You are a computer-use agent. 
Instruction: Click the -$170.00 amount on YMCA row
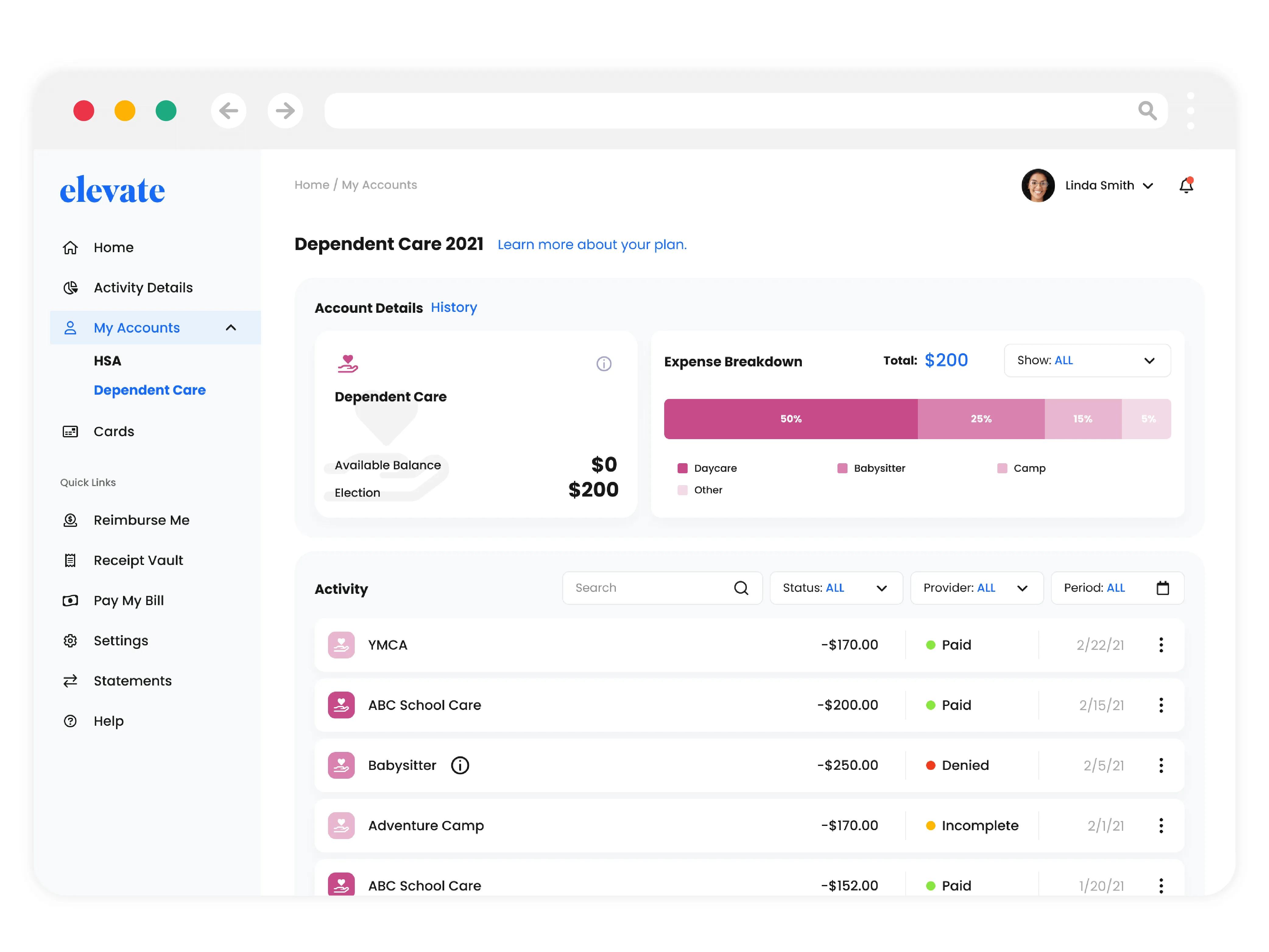click(849, 645)
